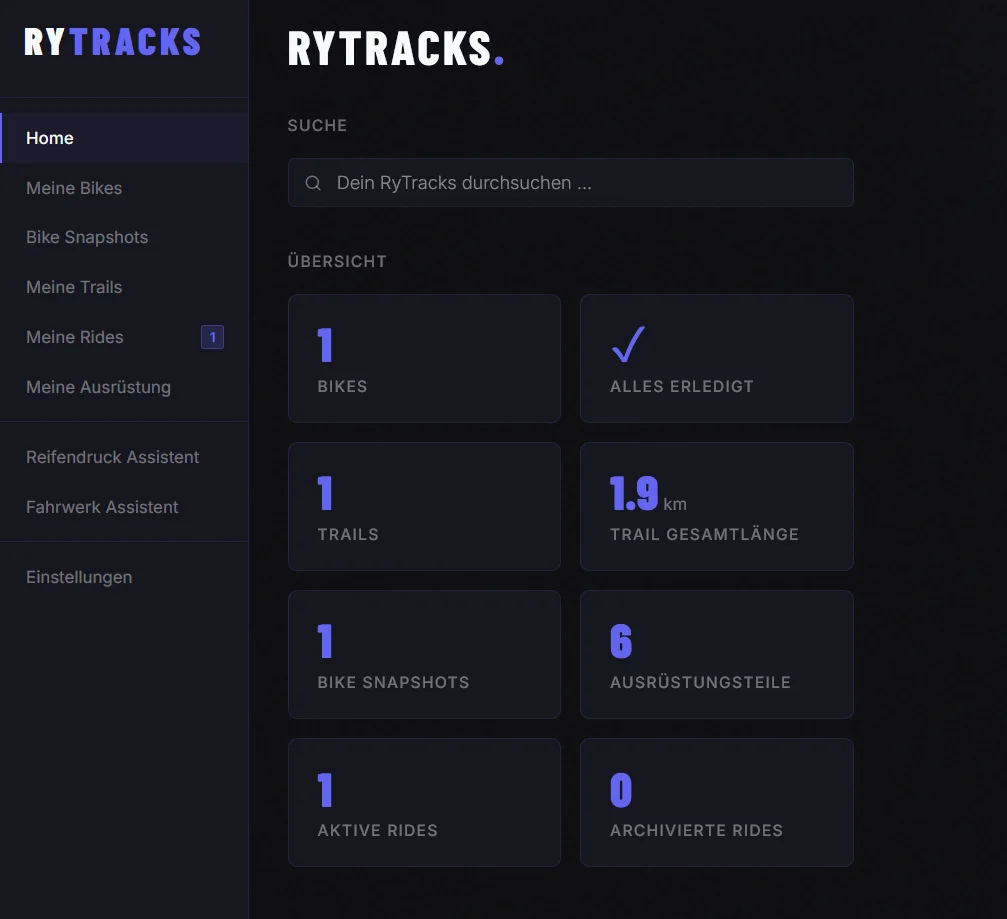Open the Ausrüstungsteile card
1007x919 pixels.
[717, 654]
